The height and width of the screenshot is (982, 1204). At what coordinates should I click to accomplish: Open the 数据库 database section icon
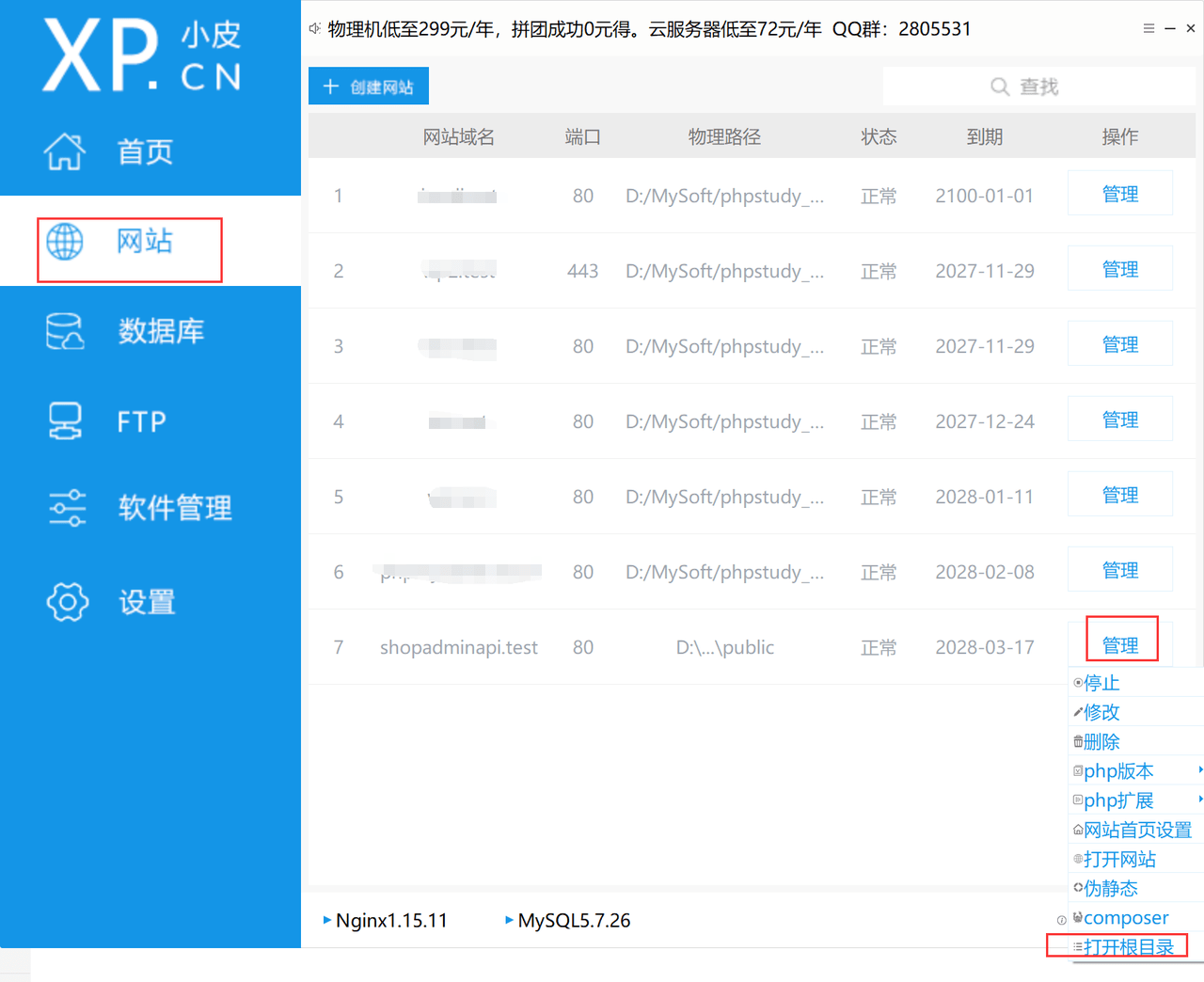(x=65, y=331)
